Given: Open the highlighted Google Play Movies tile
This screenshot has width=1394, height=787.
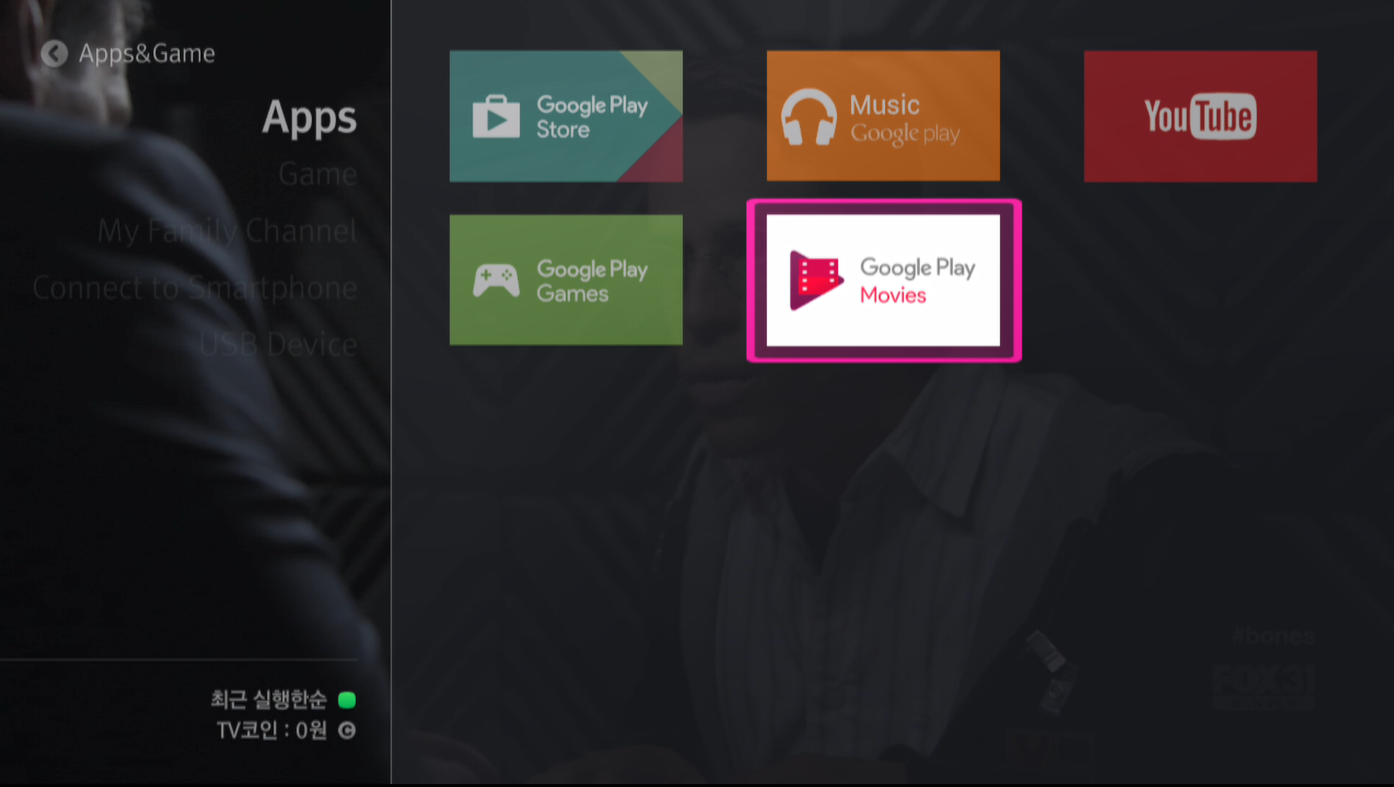Looking at the screenshot, I should pos(883,280).
